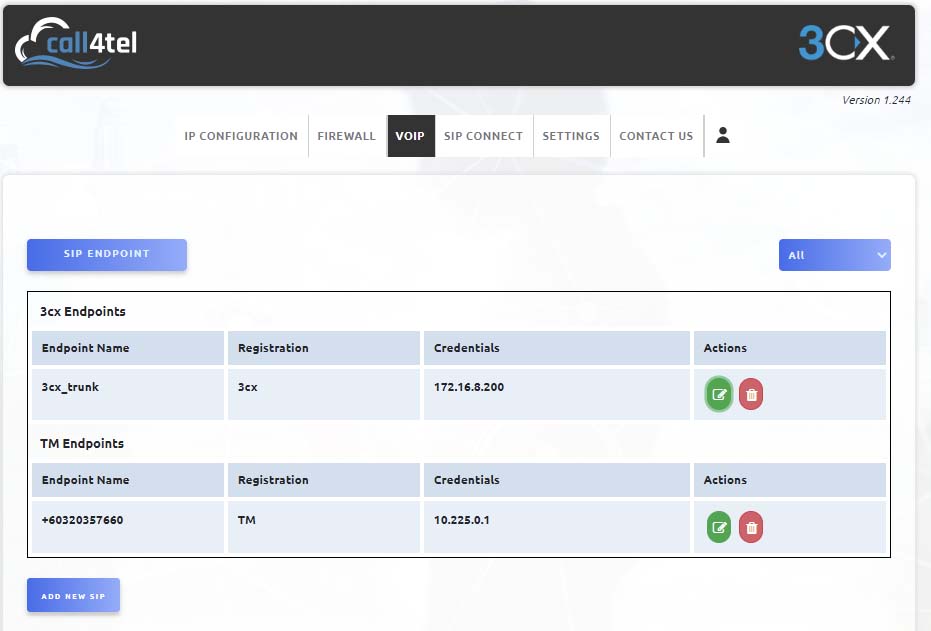Delete the +60320357660 TM endpoint

[751, 527]
